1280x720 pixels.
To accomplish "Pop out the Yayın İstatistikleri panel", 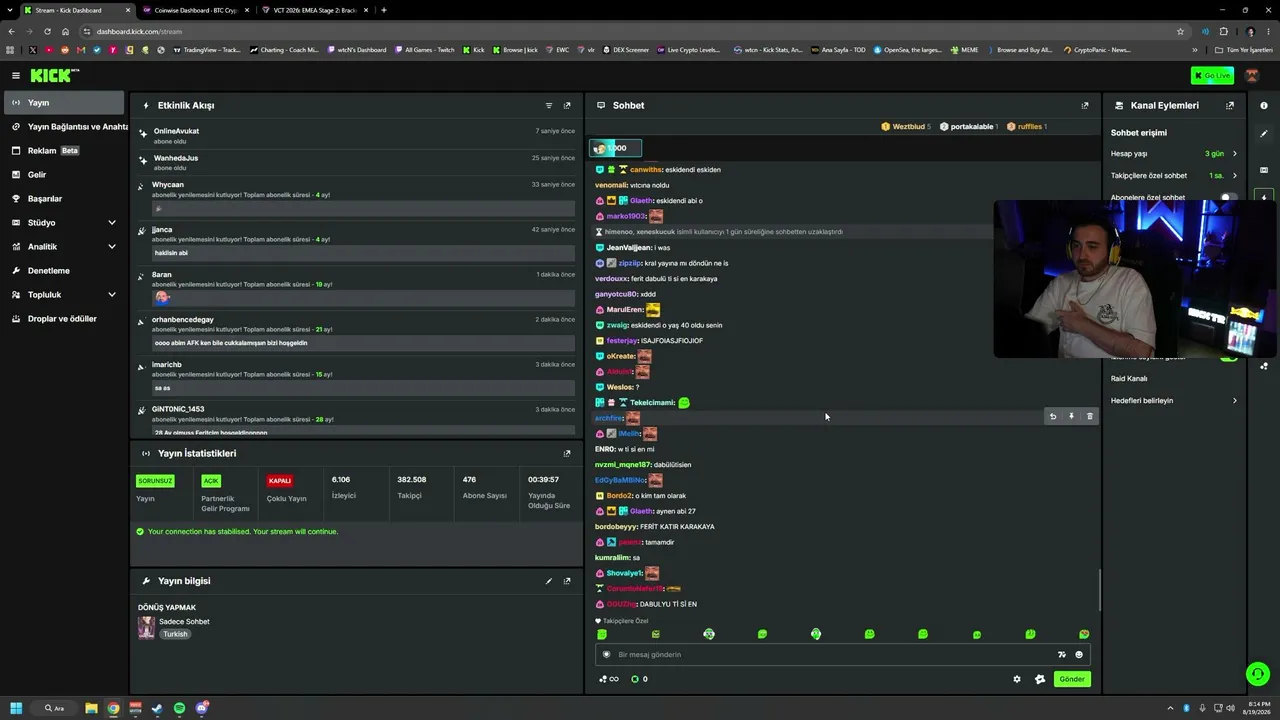I will point(567,453).
